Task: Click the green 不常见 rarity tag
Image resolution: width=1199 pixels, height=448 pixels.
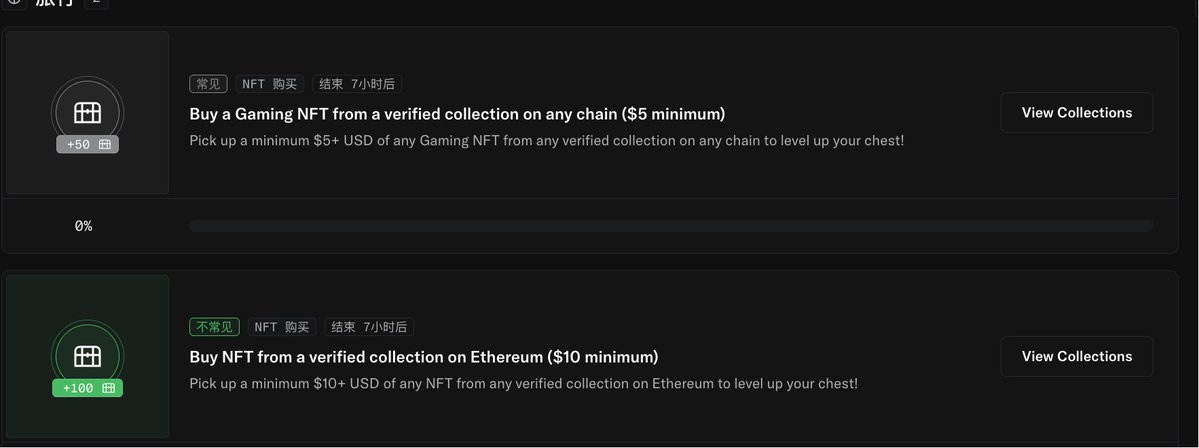Action: coord(214,327)
